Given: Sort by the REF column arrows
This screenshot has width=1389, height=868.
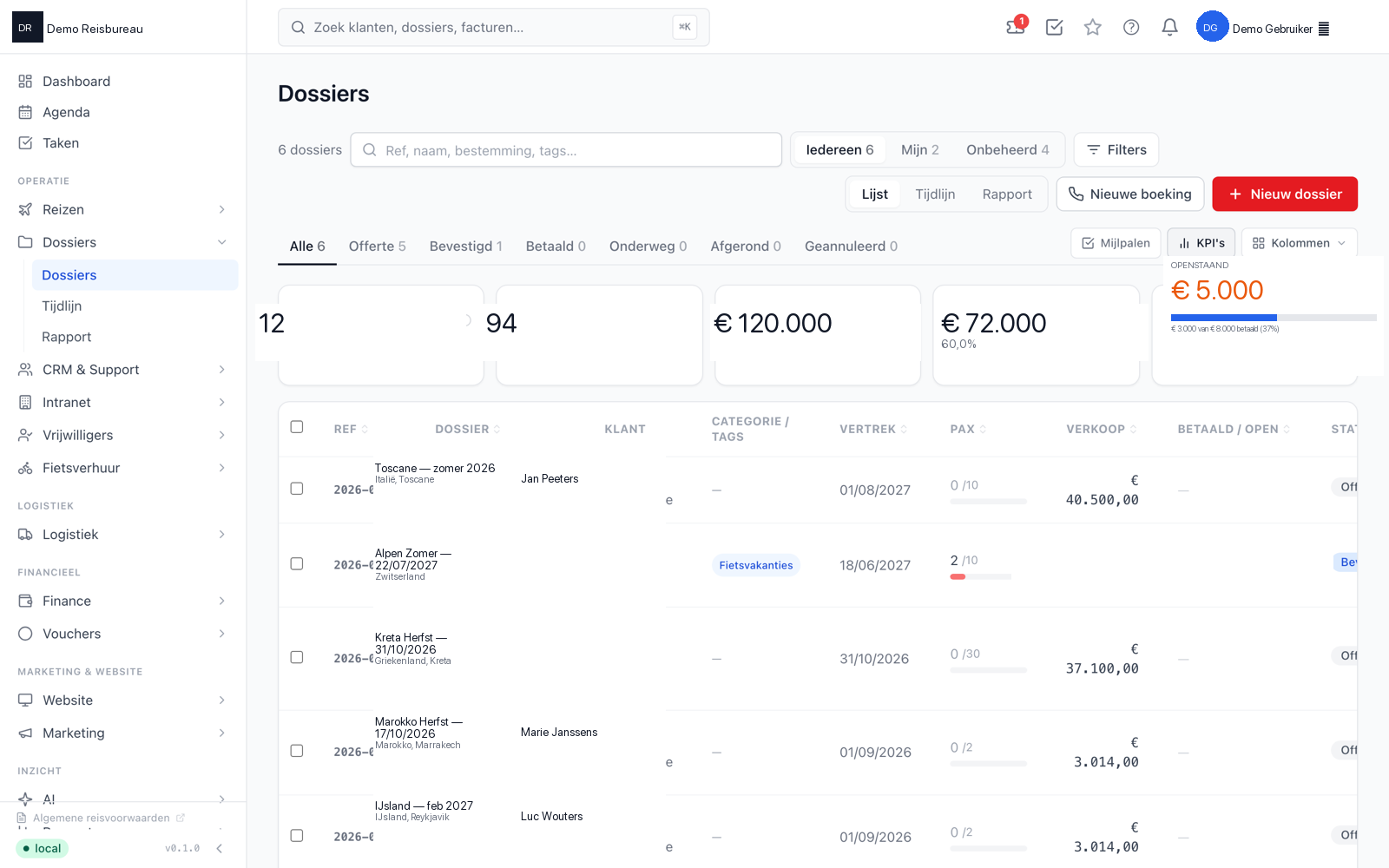Looking at the screenshot, I should [x=365, y=429].
